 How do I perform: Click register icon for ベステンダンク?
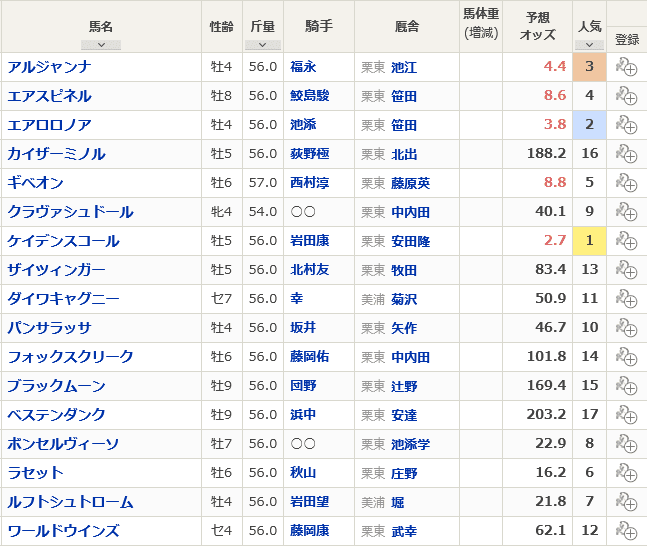click(626, 414)
